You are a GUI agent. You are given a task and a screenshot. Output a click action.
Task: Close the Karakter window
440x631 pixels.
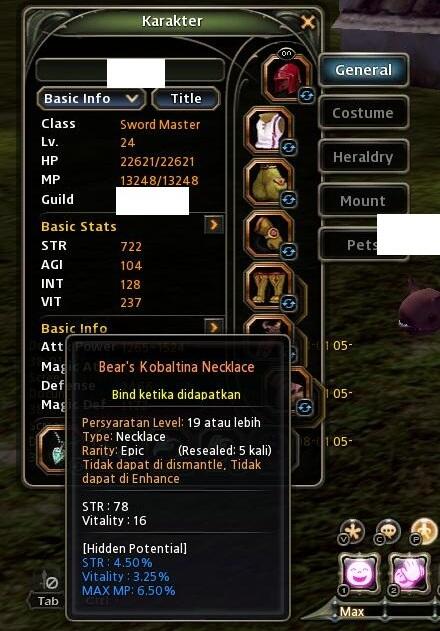coord(308,22)
